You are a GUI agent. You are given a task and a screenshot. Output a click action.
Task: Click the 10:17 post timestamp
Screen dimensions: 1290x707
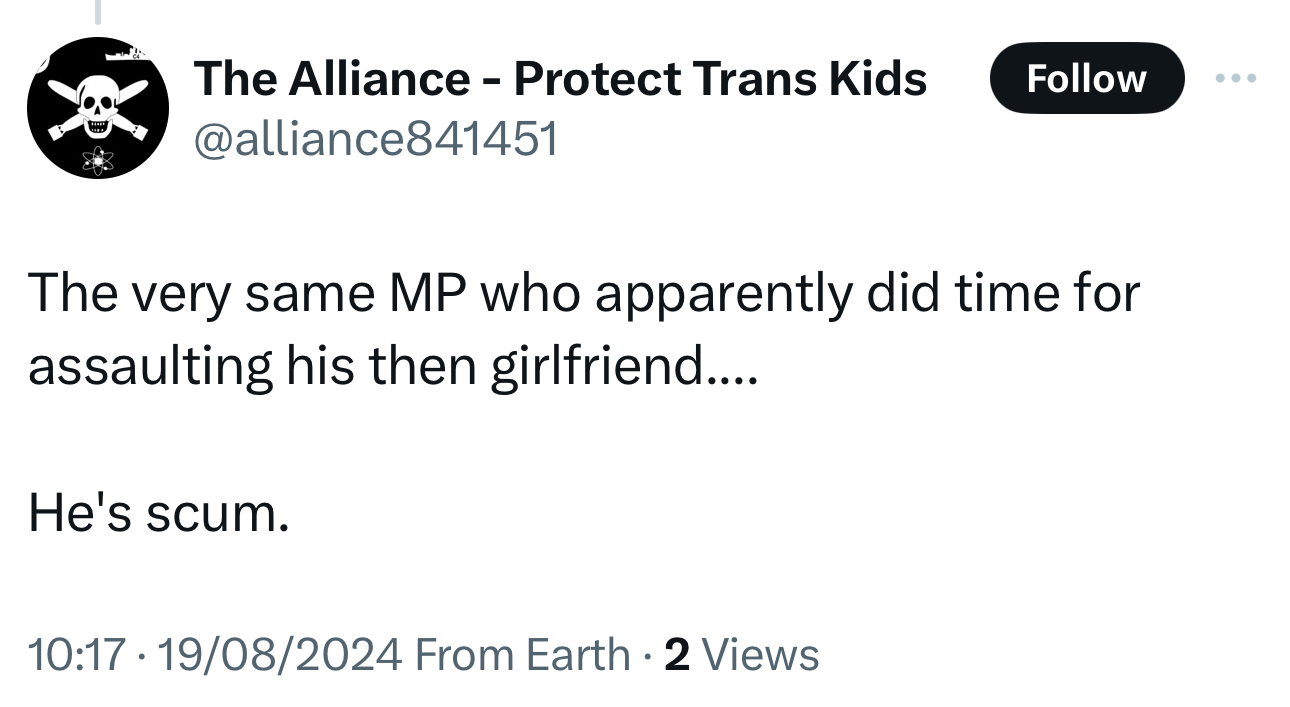pyautogui.click(x=76, y=655)
